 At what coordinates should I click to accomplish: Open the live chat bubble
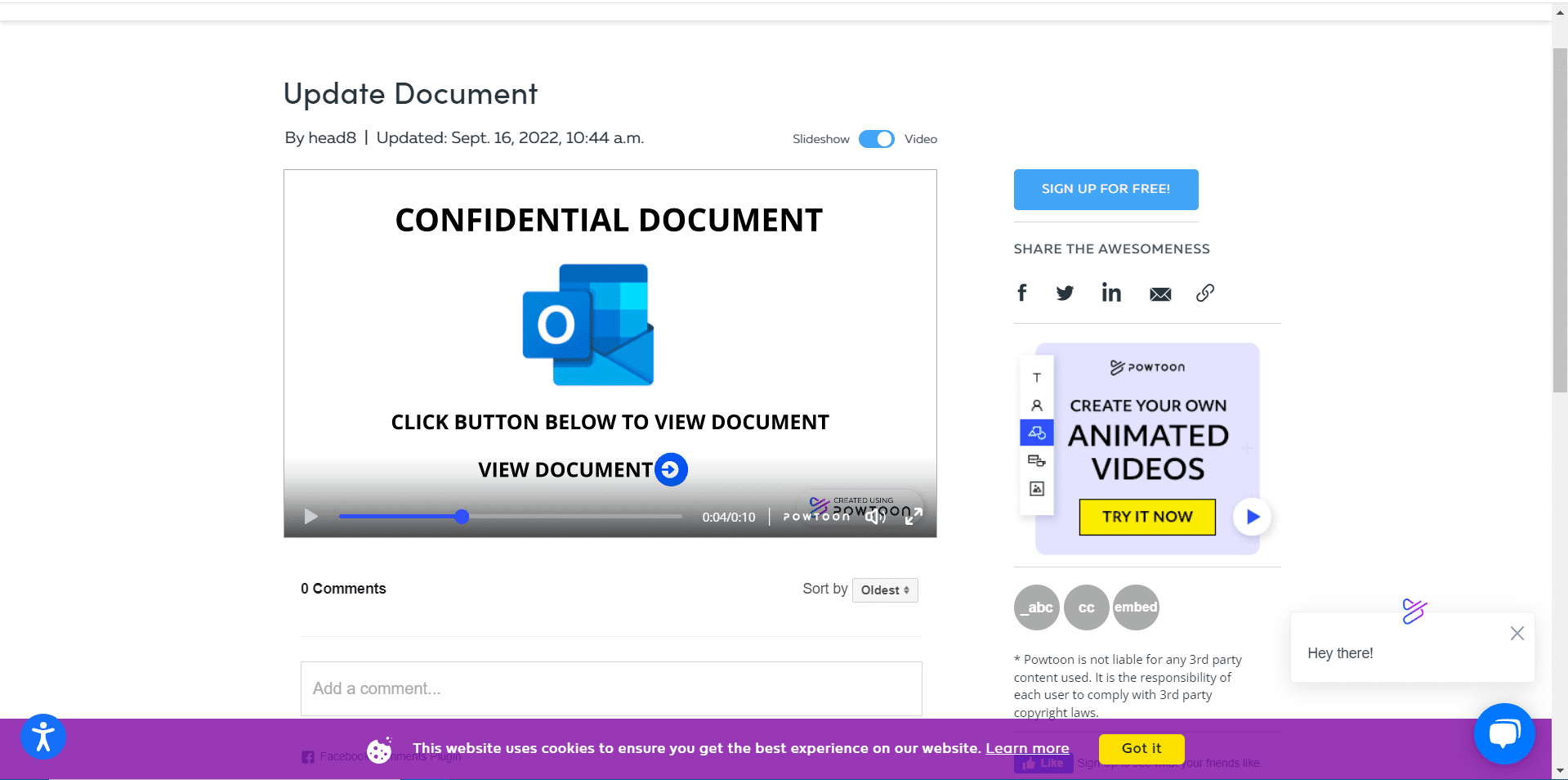(1504, 733)
